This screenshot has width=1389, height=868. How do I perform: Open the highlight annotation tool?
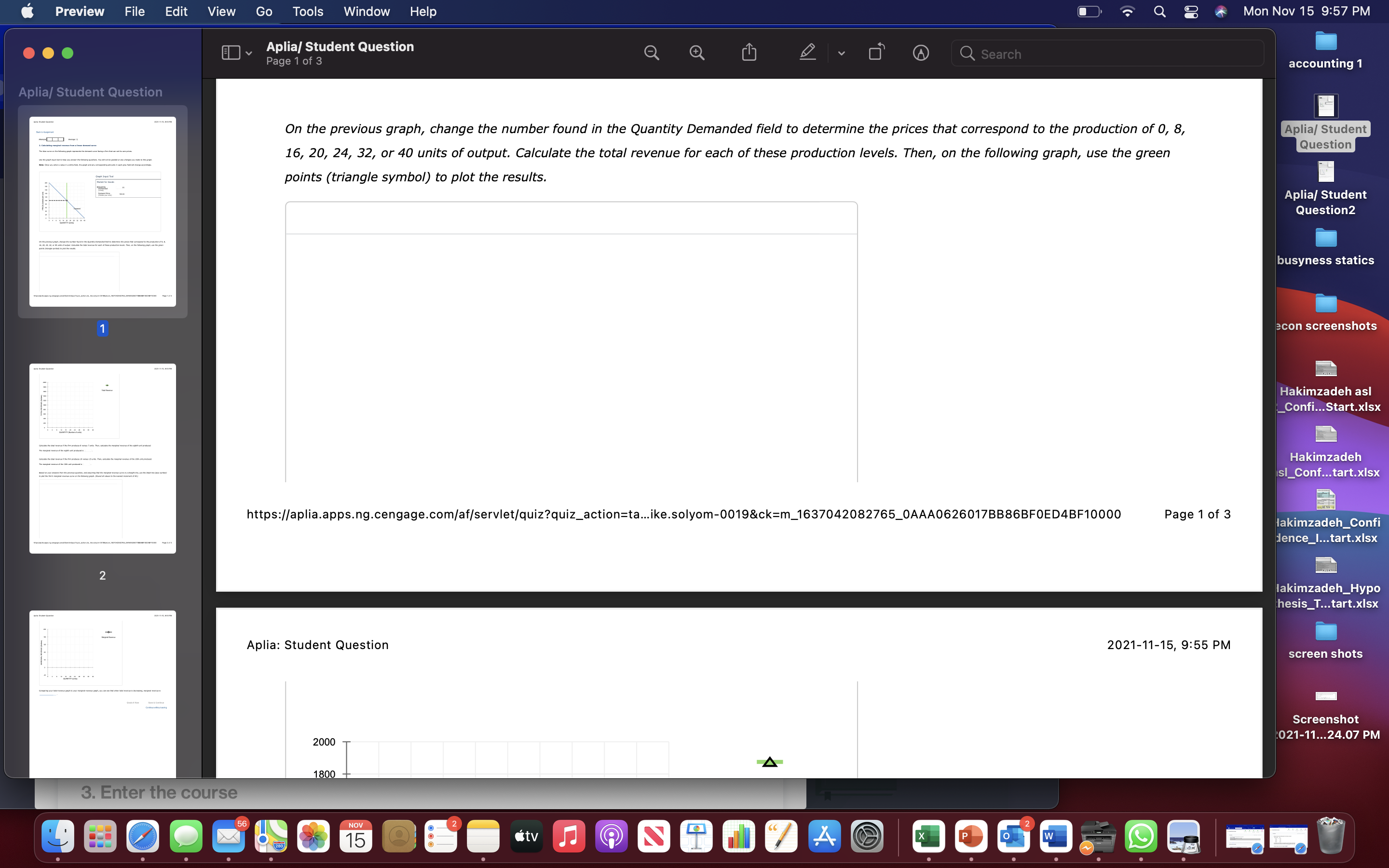click(x=921, y=53)
